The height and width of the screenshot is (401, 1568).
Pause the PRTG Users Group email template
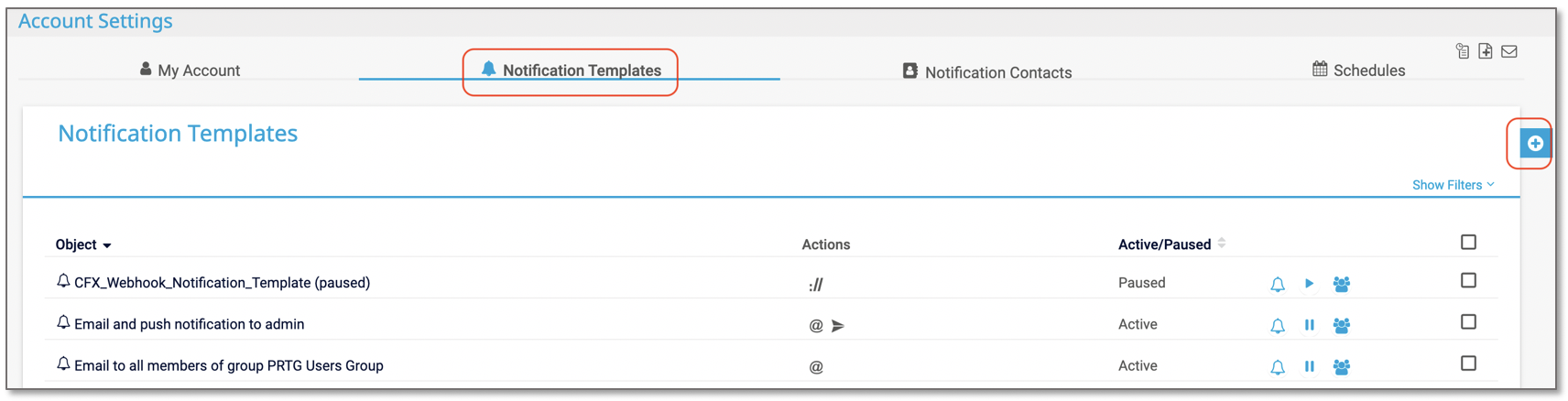click(1309, 366)
